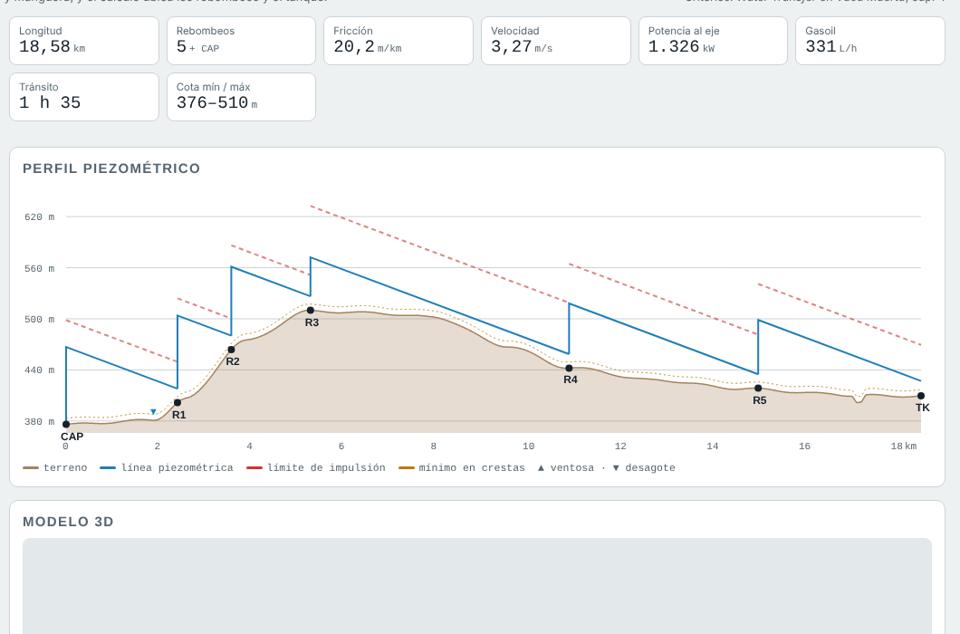Viewport: 960px width, 634px height.
Task: Click the ventosa triangle symbol in the legend
Action: tap(541, 468)
